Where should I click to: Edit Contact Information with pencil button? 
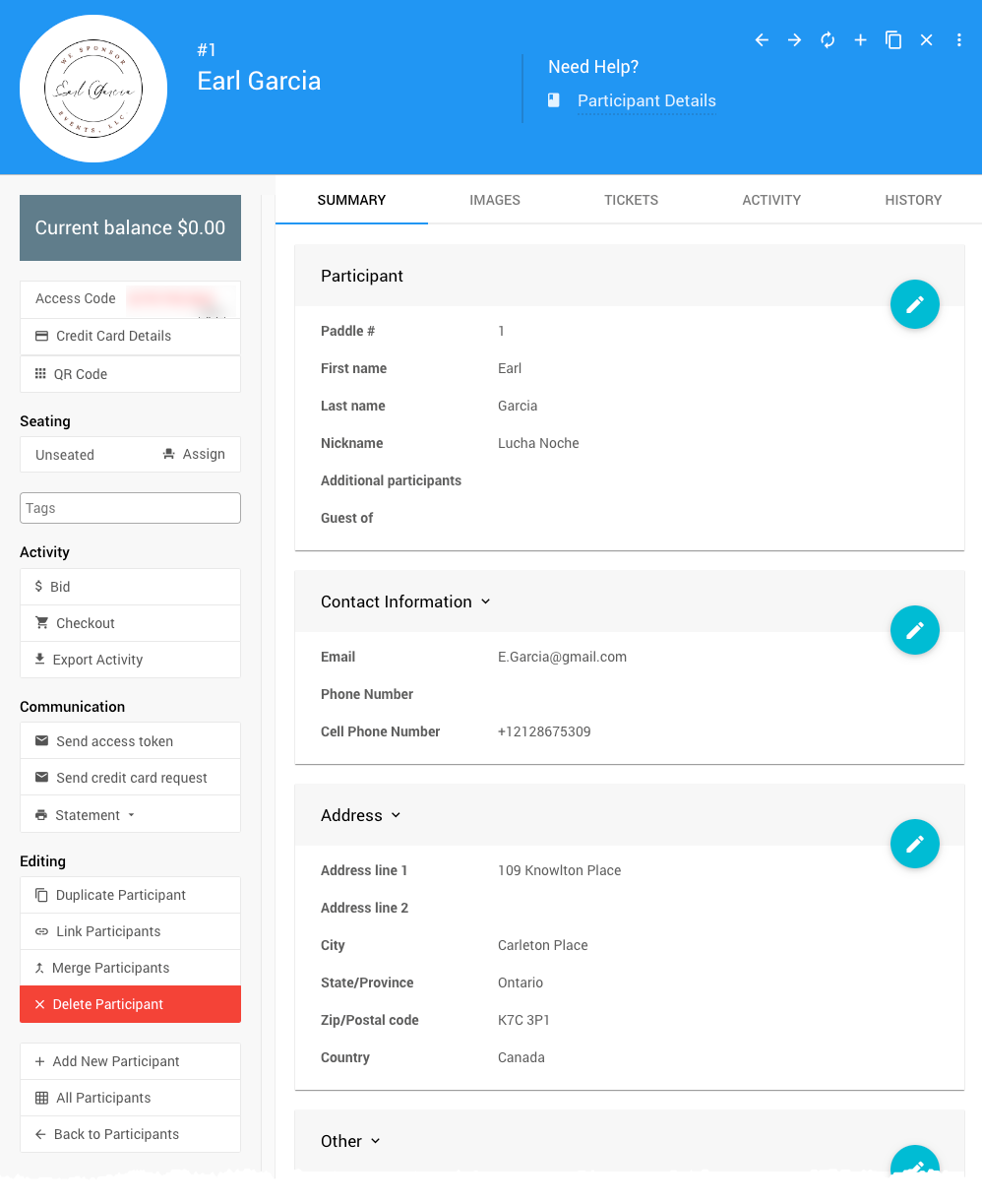tap(914, 630)
